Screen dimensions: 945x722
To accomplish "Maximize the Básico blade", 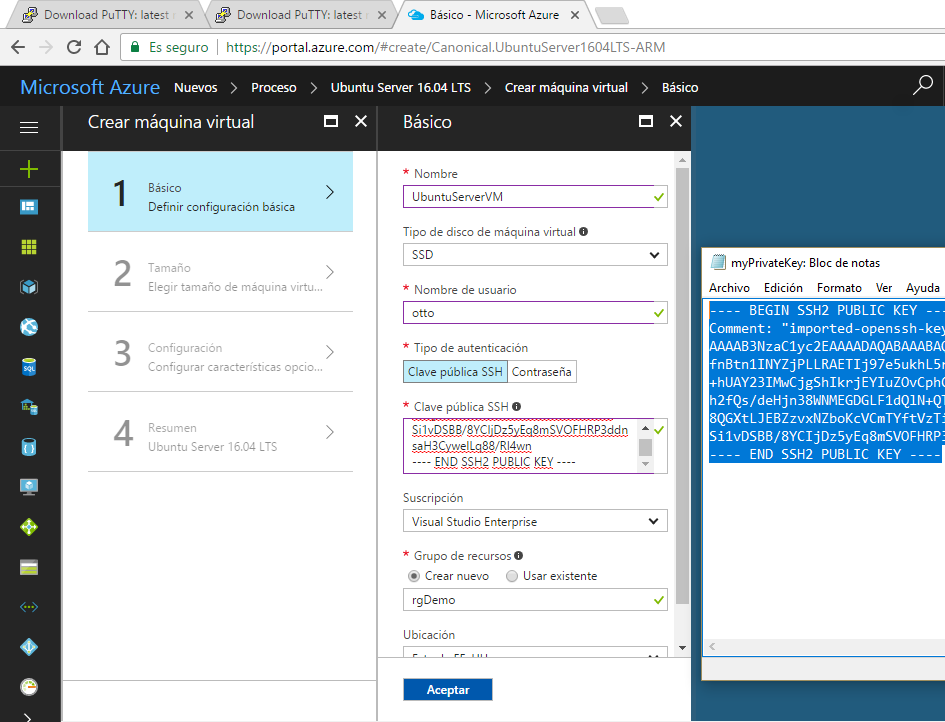I will [x=645, y=122].
